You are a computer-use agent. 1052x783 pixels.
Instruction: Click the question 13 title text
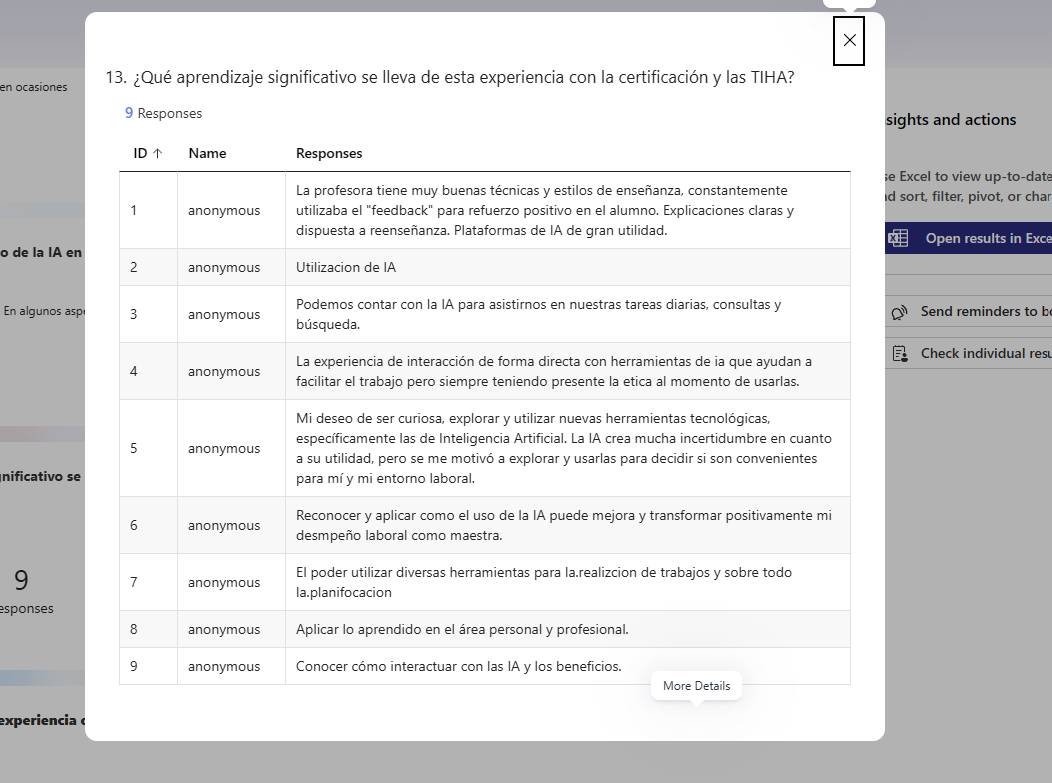click(x=450, y=77)
